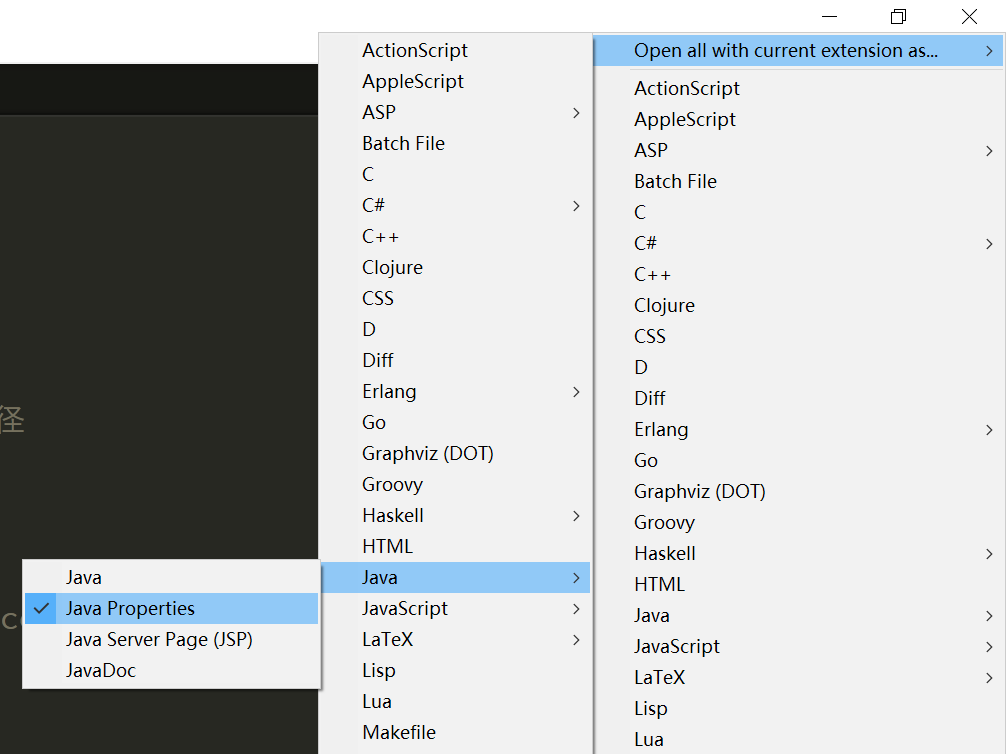Screen dimensions: 1006x754
Task: Expand Java below the 'Open all…' header
Action: (798, 615)
